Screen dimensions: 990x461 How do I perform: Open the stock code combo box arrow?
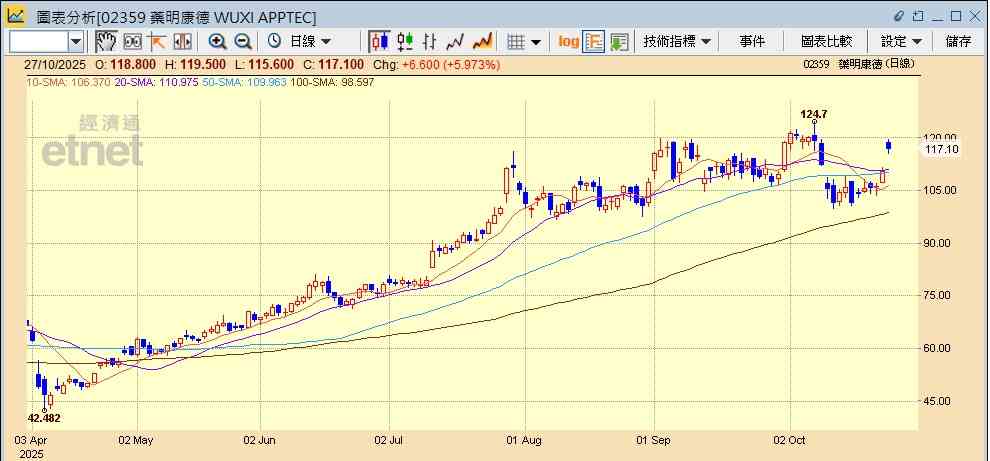point(76,41)
